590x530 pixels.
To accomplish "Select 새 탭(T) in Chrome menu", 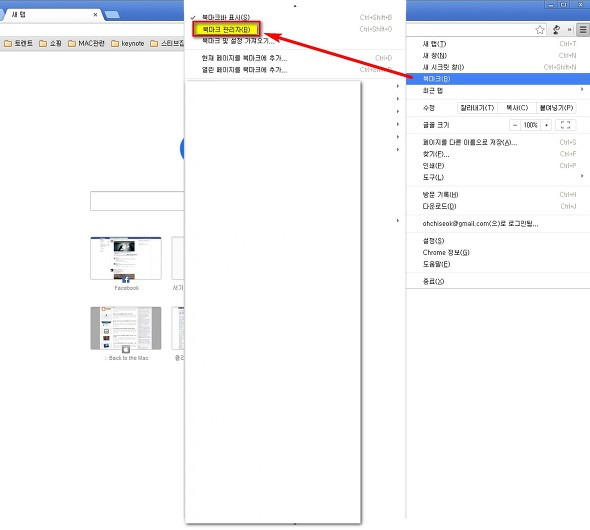I will (x=498, y=44).
